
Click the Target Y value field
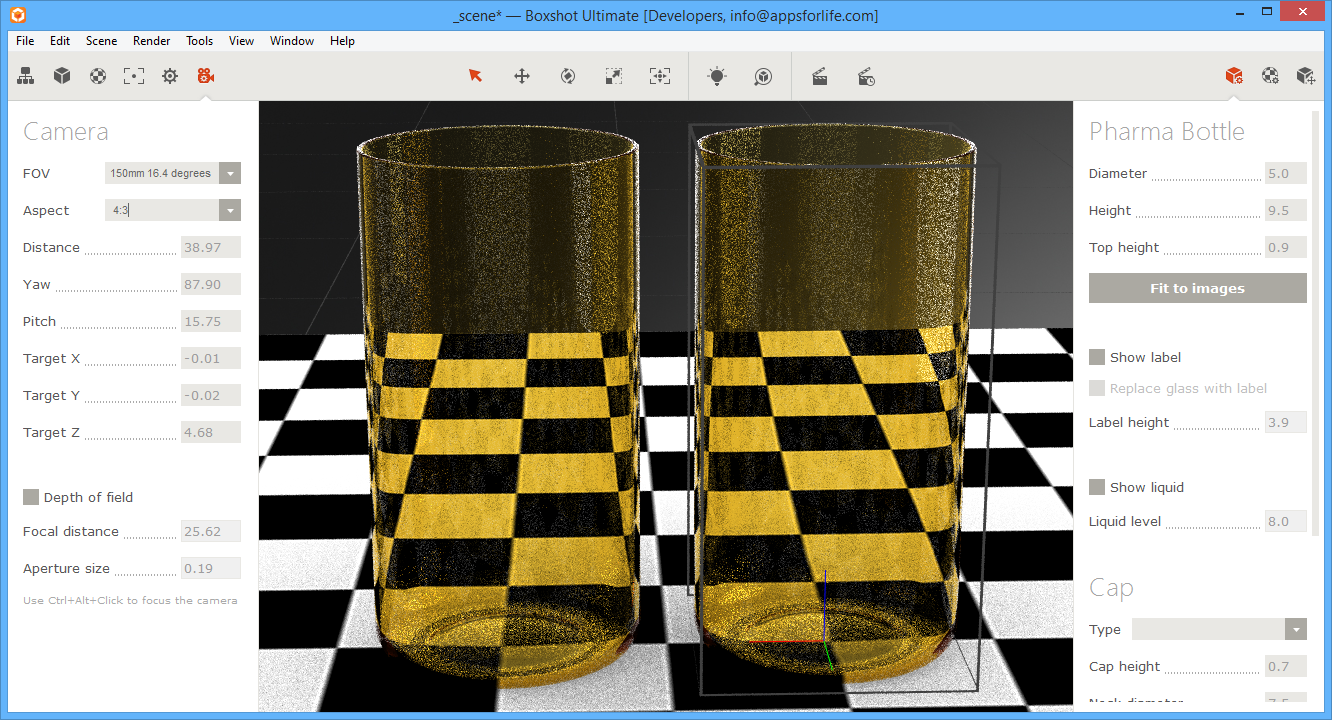coord(211,395)
